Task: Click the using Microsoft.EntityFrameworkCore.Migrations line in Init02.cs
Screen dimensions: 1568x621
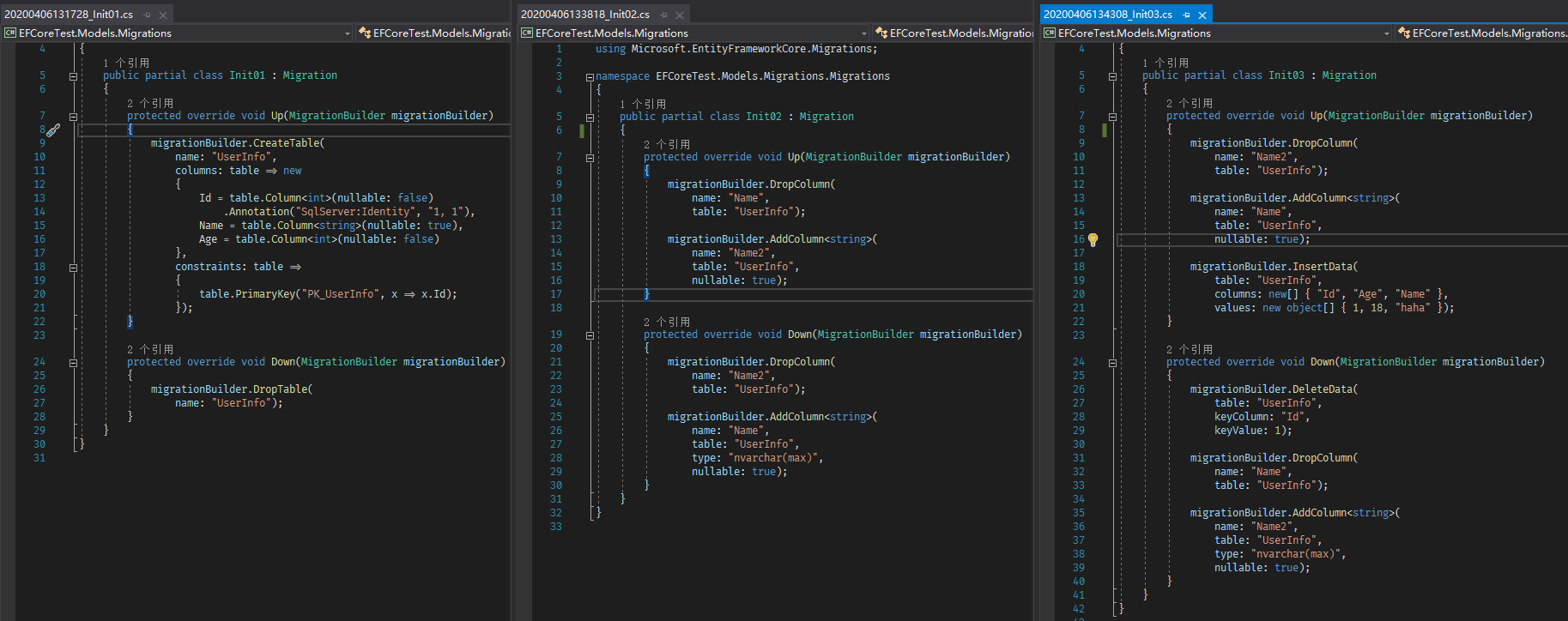Action: point(736,49)
